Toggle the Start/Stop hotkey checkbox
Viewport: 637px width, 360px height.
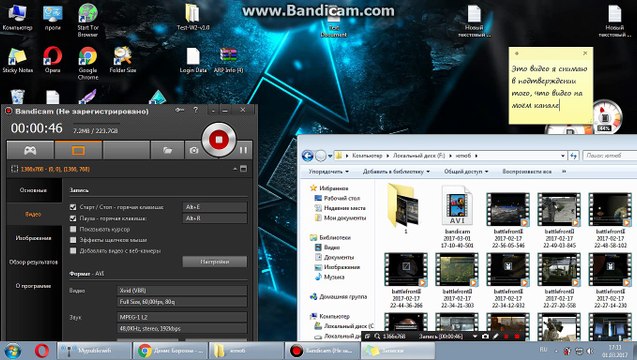[73, 207]
